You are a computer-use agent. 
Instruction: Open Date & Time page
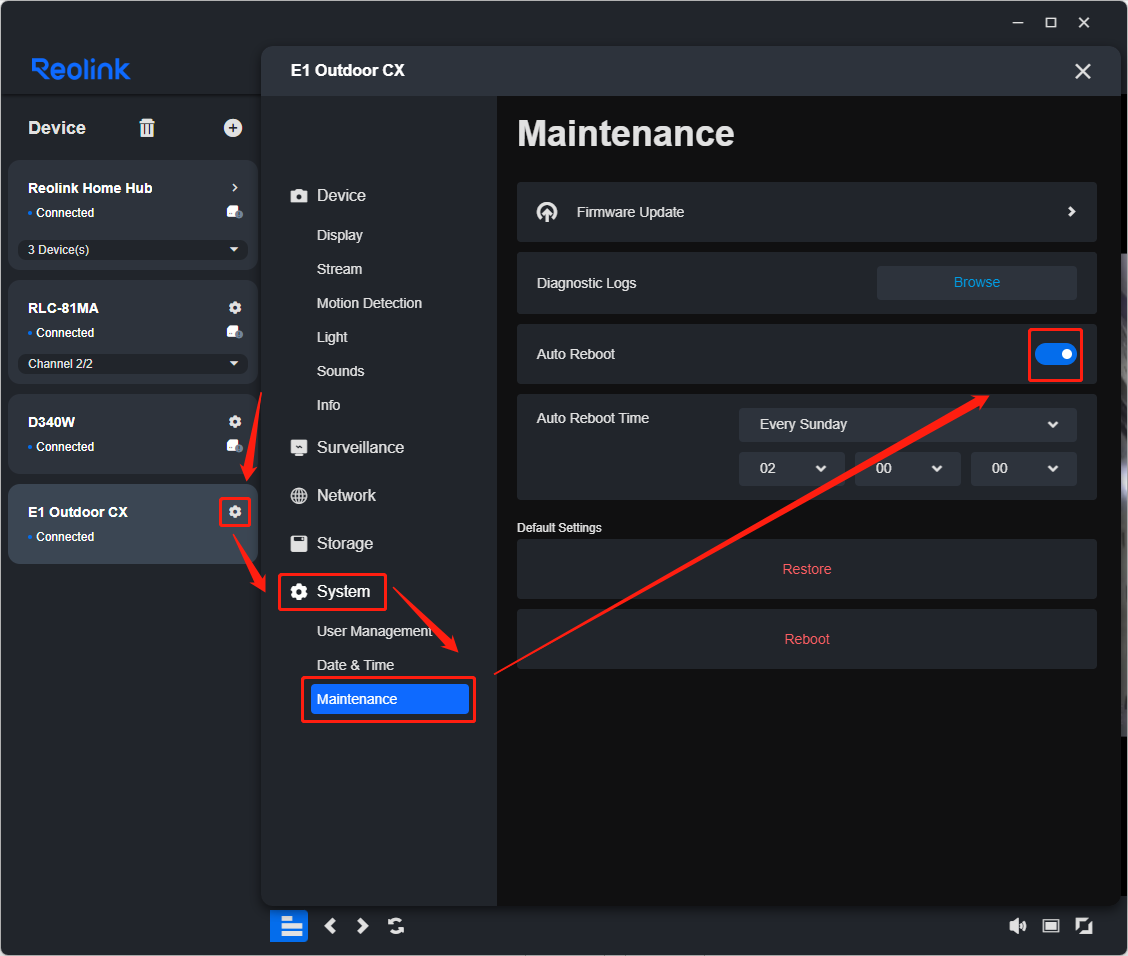pos(355,665)
